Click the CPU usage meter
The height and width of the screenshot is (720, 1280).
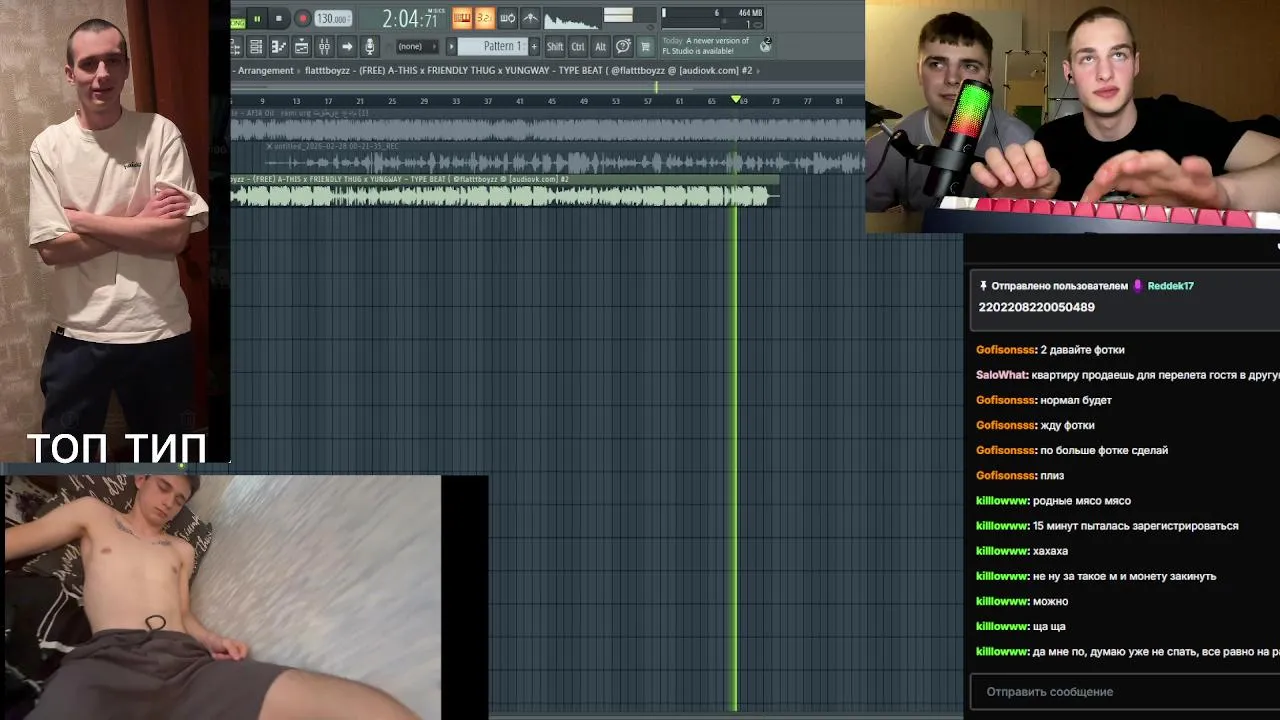click(x=691, y=18)
